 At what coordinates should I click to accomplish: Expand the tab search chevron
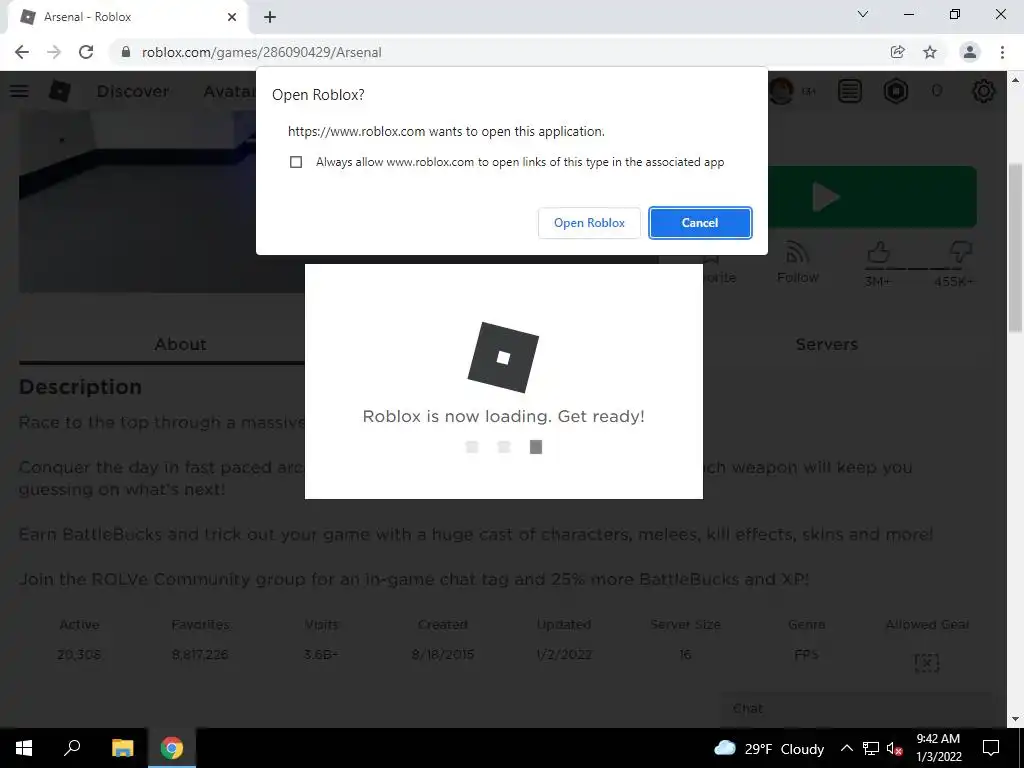(x=863, y=14)
